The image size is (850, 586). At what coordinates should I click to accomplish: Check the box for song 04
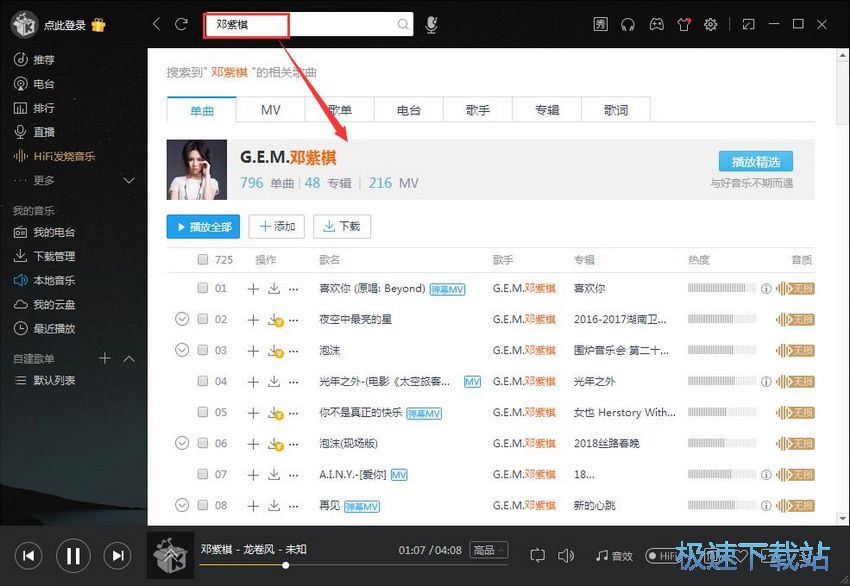tap(203, 381)
